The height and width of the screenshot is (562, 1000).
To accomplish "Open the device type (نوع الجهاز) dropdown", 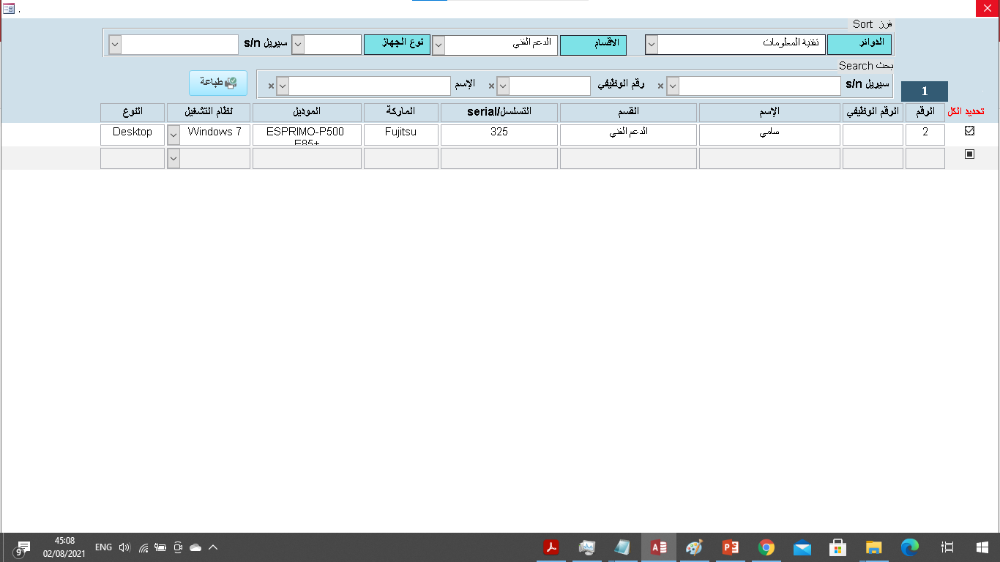I will point(297,45).
